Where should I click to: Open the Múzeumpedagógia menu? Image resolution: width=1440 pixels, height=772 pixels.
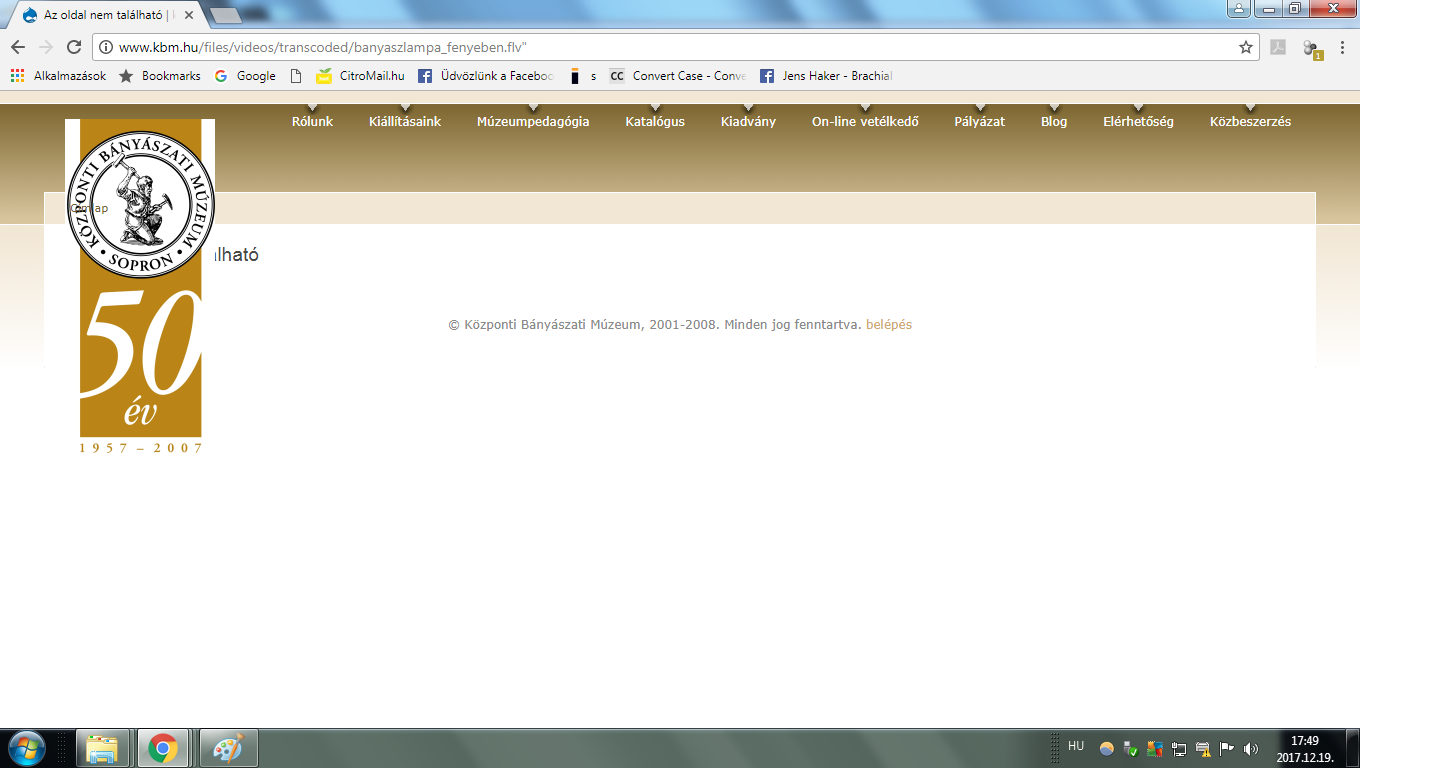[x=533, y=121]
